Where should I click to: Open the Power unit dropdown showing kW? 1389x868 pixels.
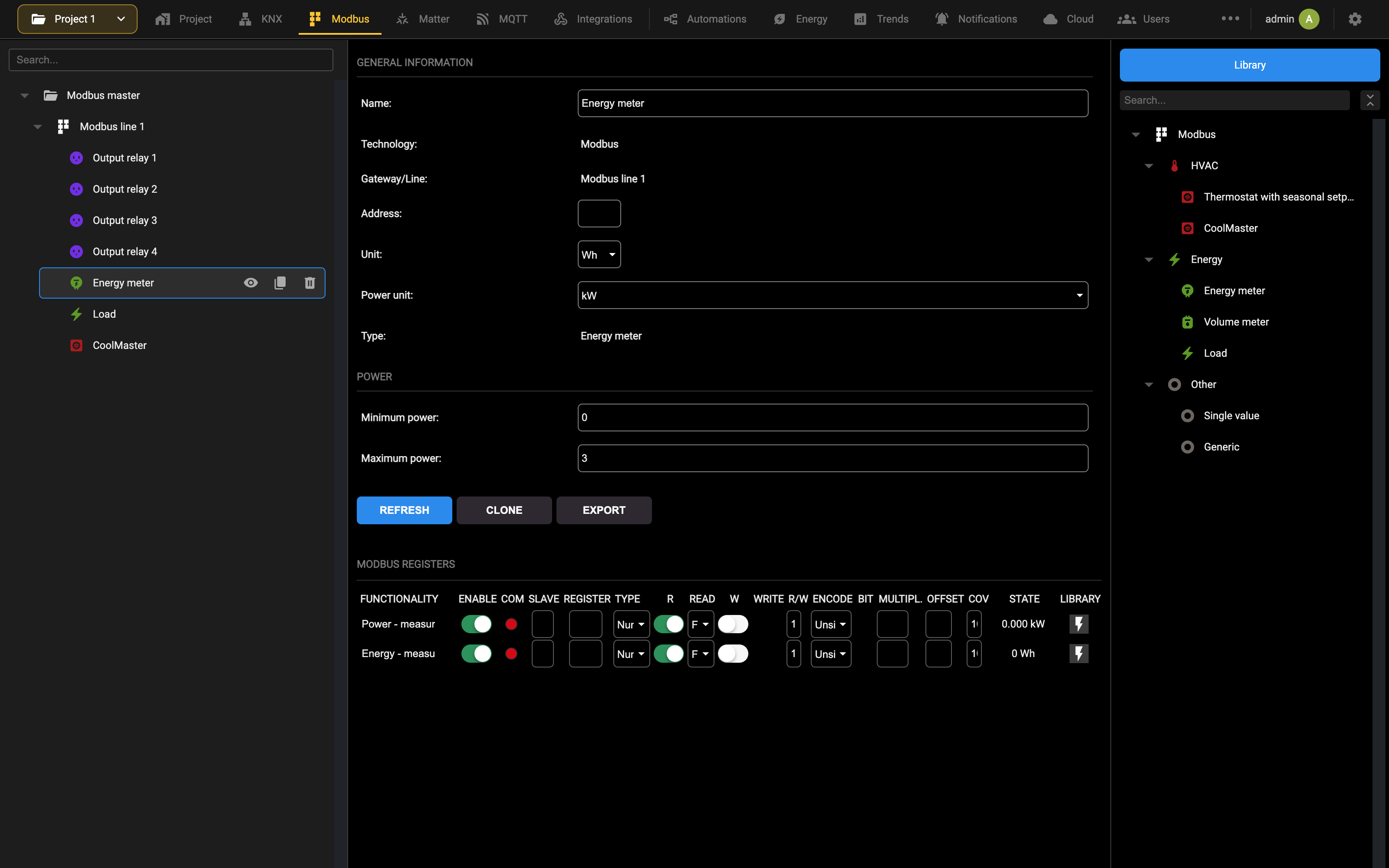point(833,295)
